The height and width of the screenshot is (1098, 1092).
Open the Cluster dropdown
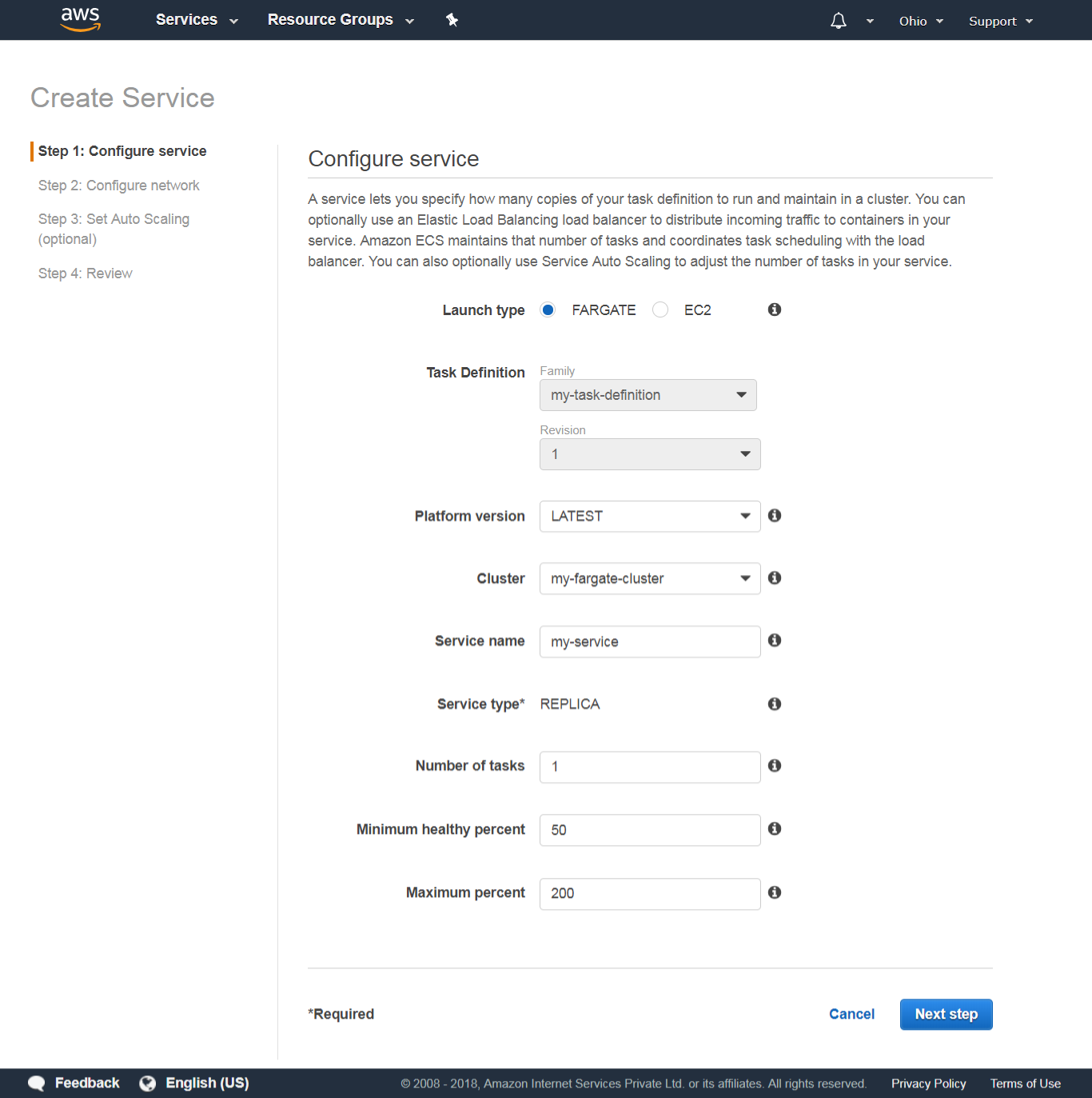(650, 579)
